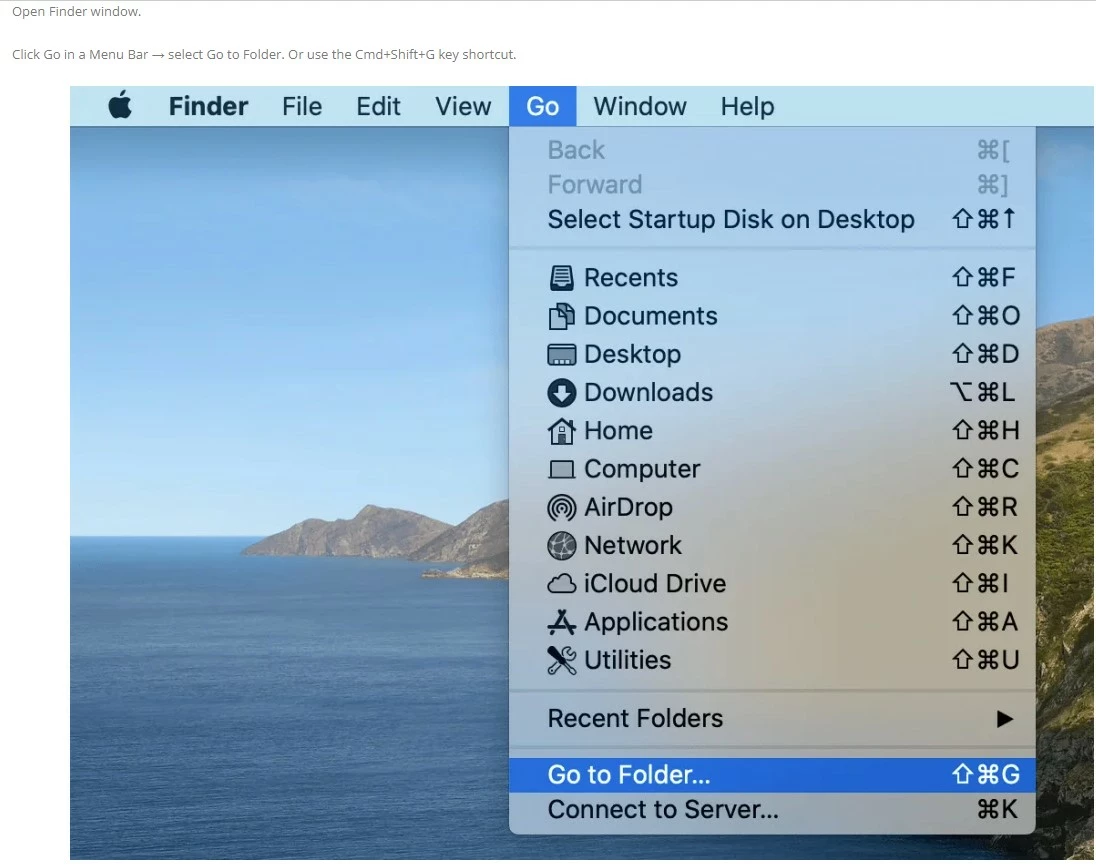Select the AirDrop menu label
The height and width of the screenshot is (868, 1096).
pos(628,507)
